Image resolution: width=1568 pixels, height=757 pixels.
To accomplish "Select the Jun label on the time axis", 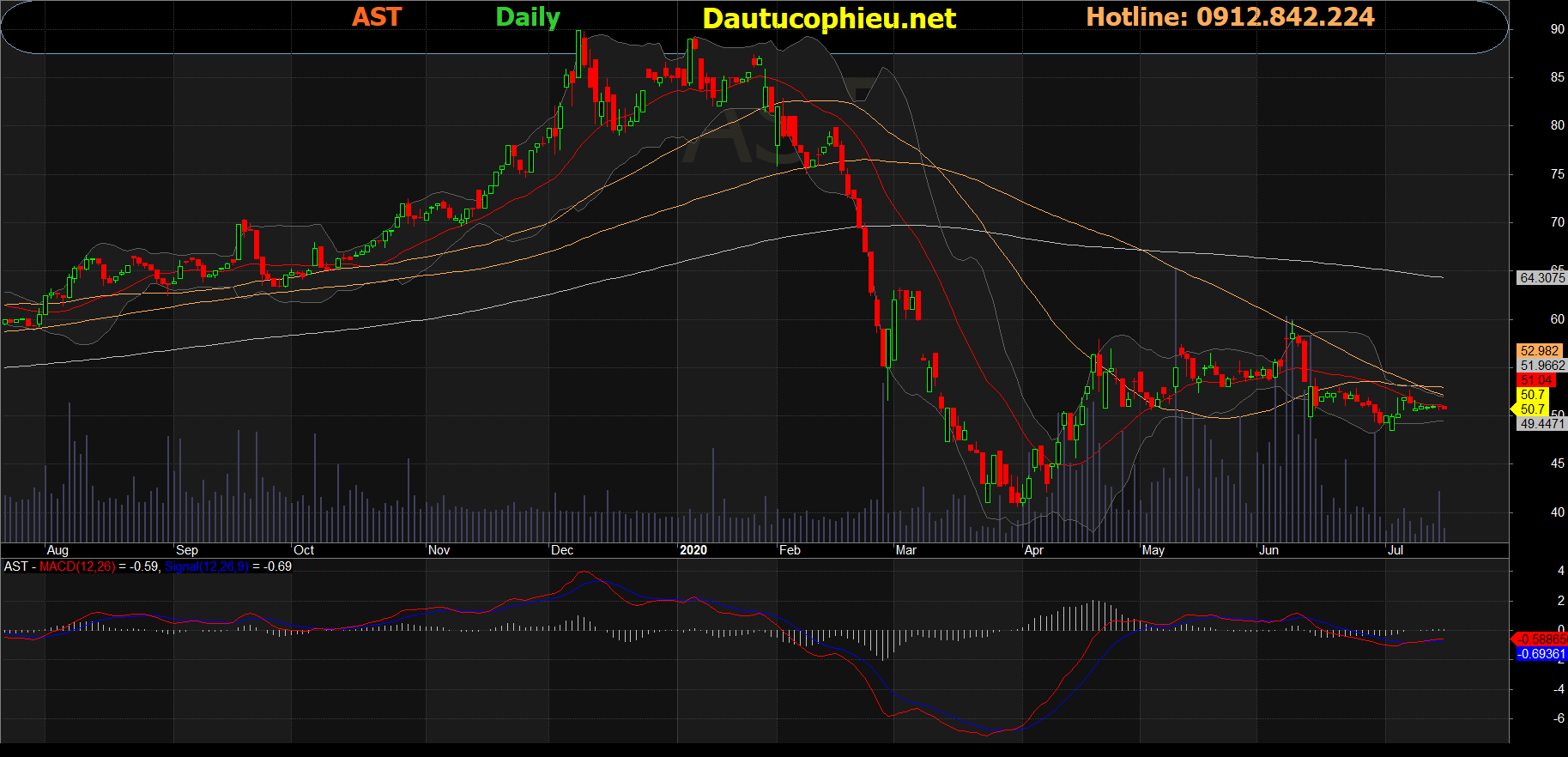I will click(1268, 550).
